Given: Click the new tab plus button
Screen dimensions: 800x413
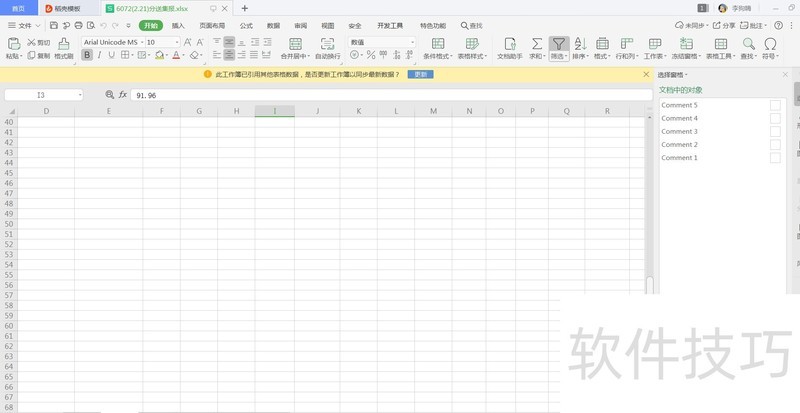Looking at the screenshot, I should click(x=245, y=8).
